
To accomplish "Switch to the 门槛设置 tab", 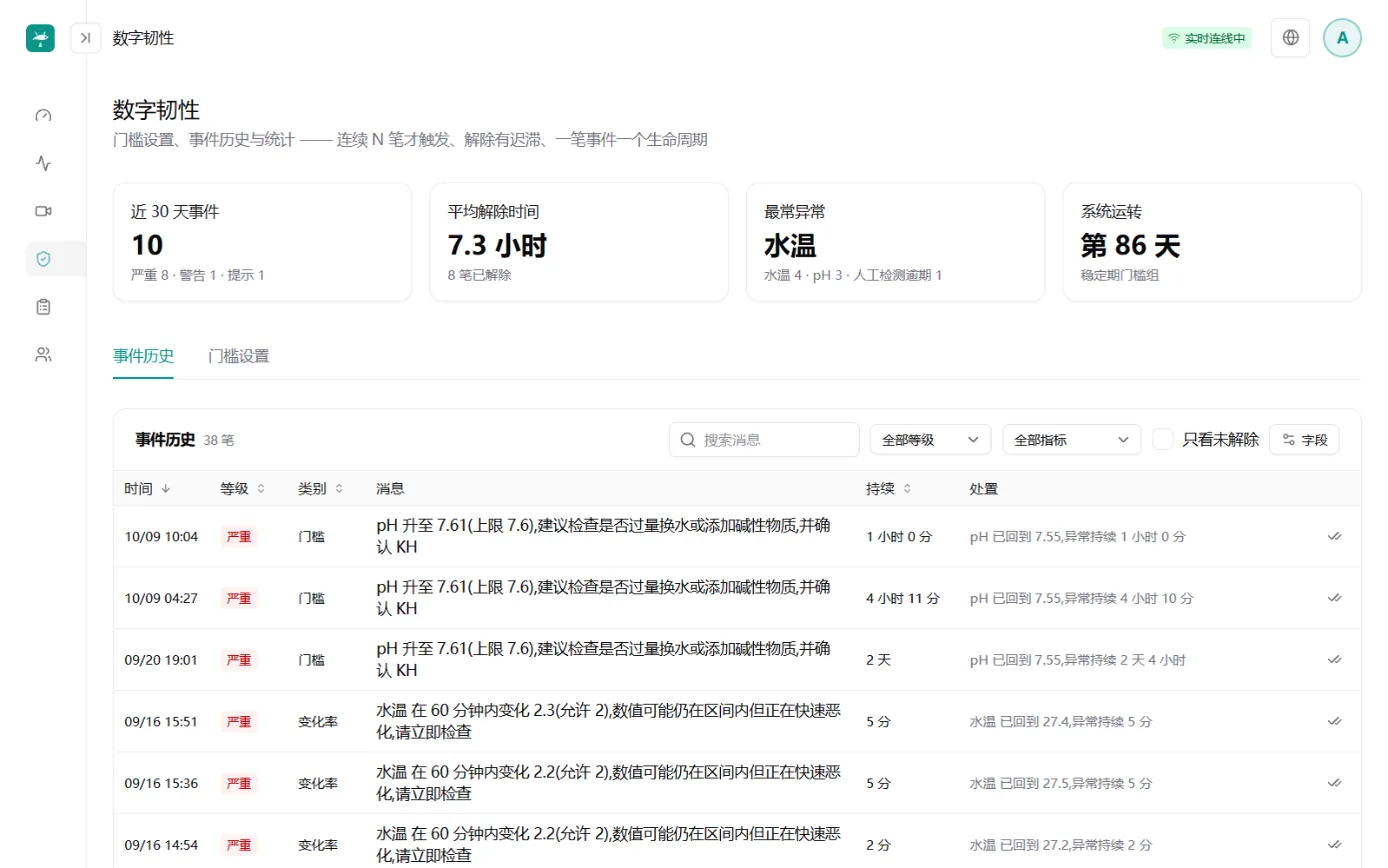I will pyautogui.click(x=238, y=356).
